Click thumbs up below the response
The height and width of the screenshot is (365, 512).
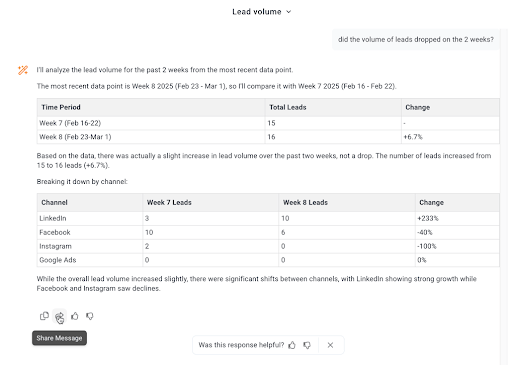coord(75,316)
